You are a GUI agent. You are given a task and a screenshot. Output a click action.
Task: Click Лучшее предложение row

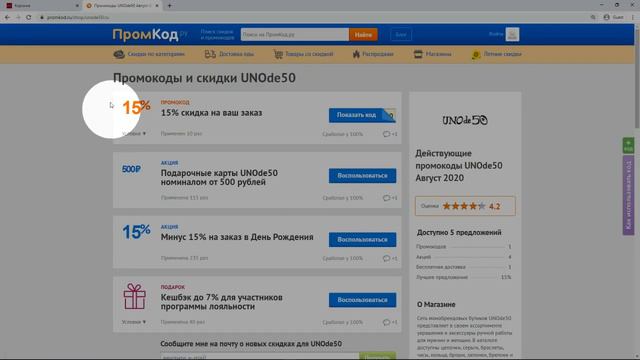(463, 277)
